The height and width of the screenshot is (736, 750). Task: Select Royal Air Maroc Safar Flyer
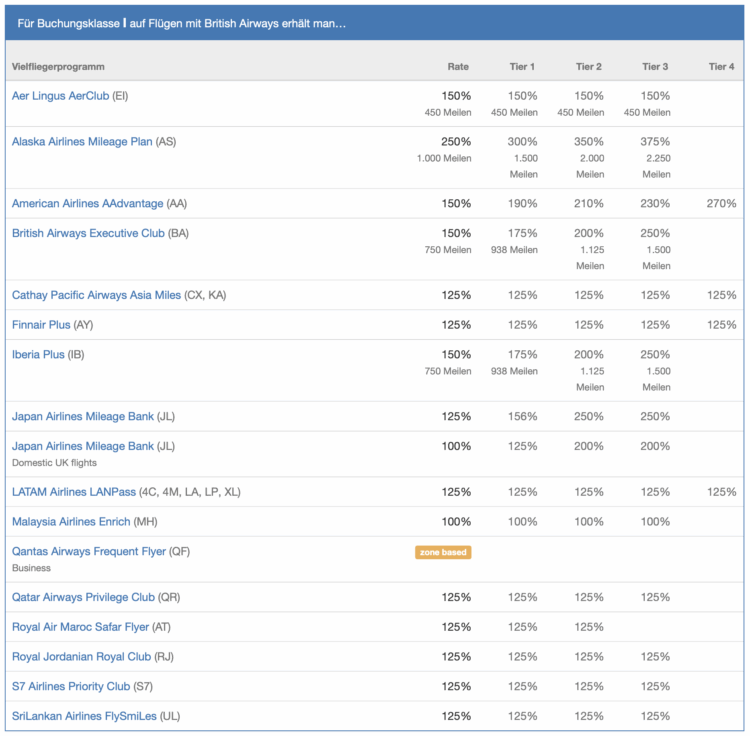click(80, 627)
